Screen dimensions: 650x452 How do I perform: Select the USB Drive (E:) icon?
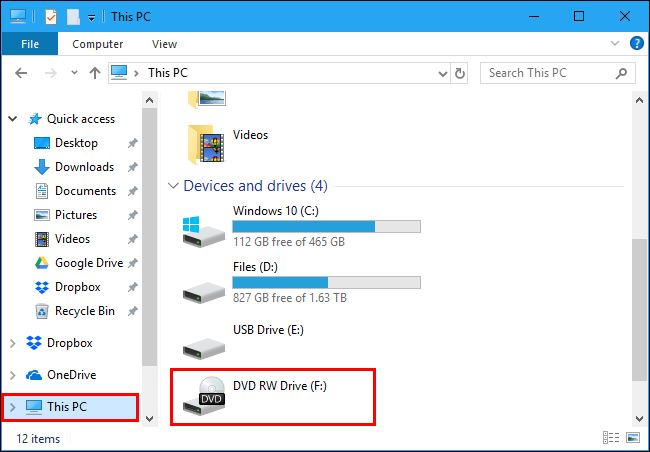click(204, 349)
